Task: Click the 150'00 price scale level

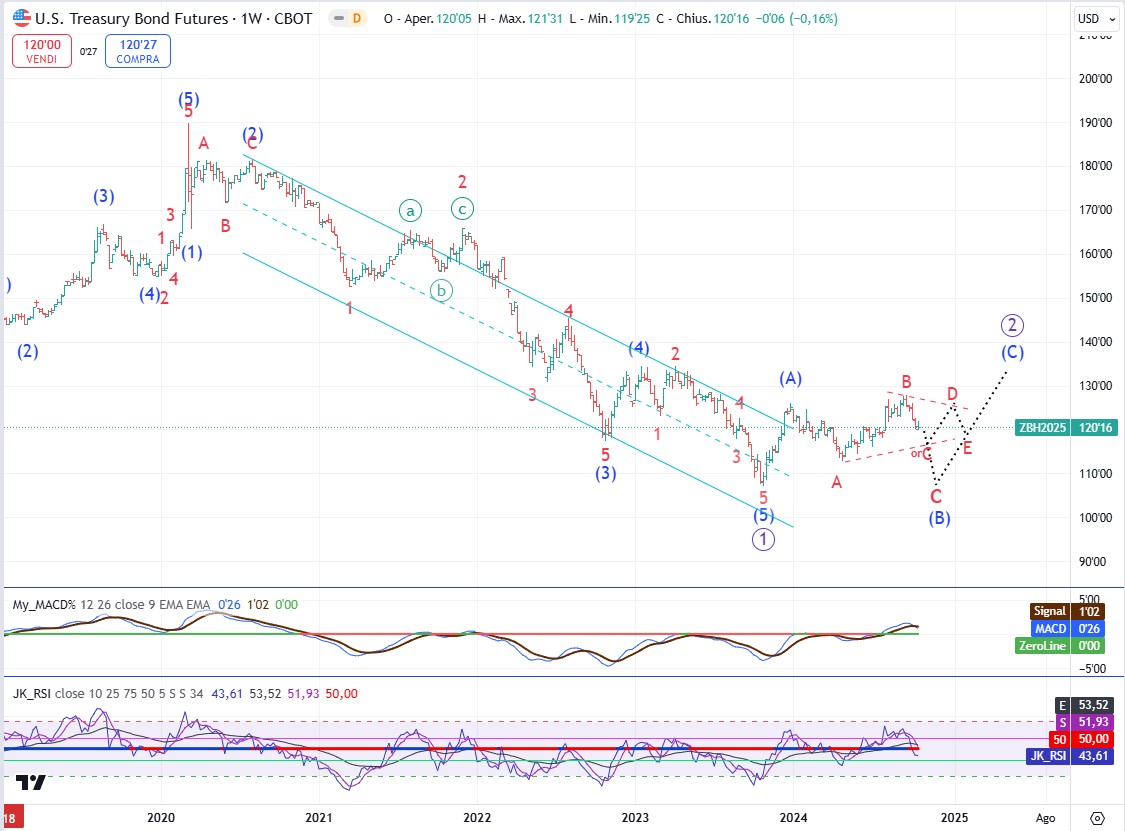Action: point(1096,298)
